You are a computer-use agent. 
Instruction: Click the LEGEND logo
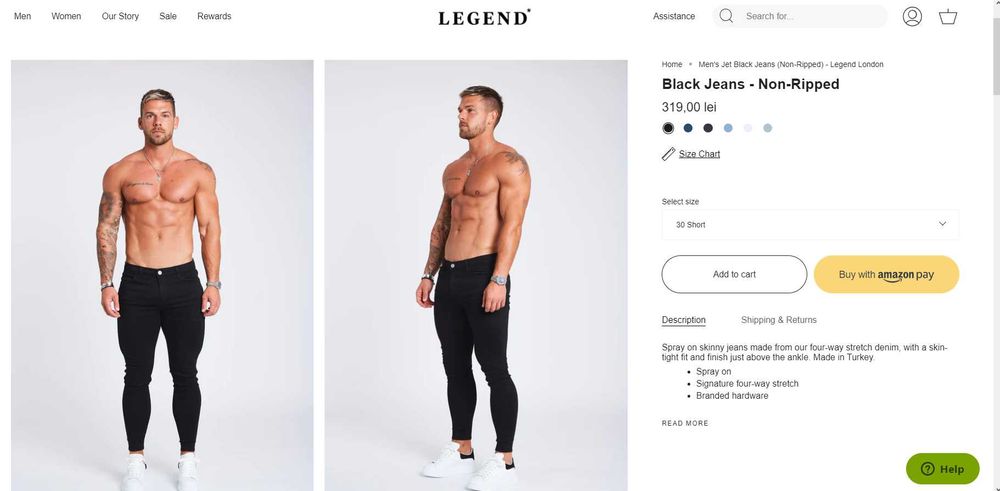tap(484, 17)
